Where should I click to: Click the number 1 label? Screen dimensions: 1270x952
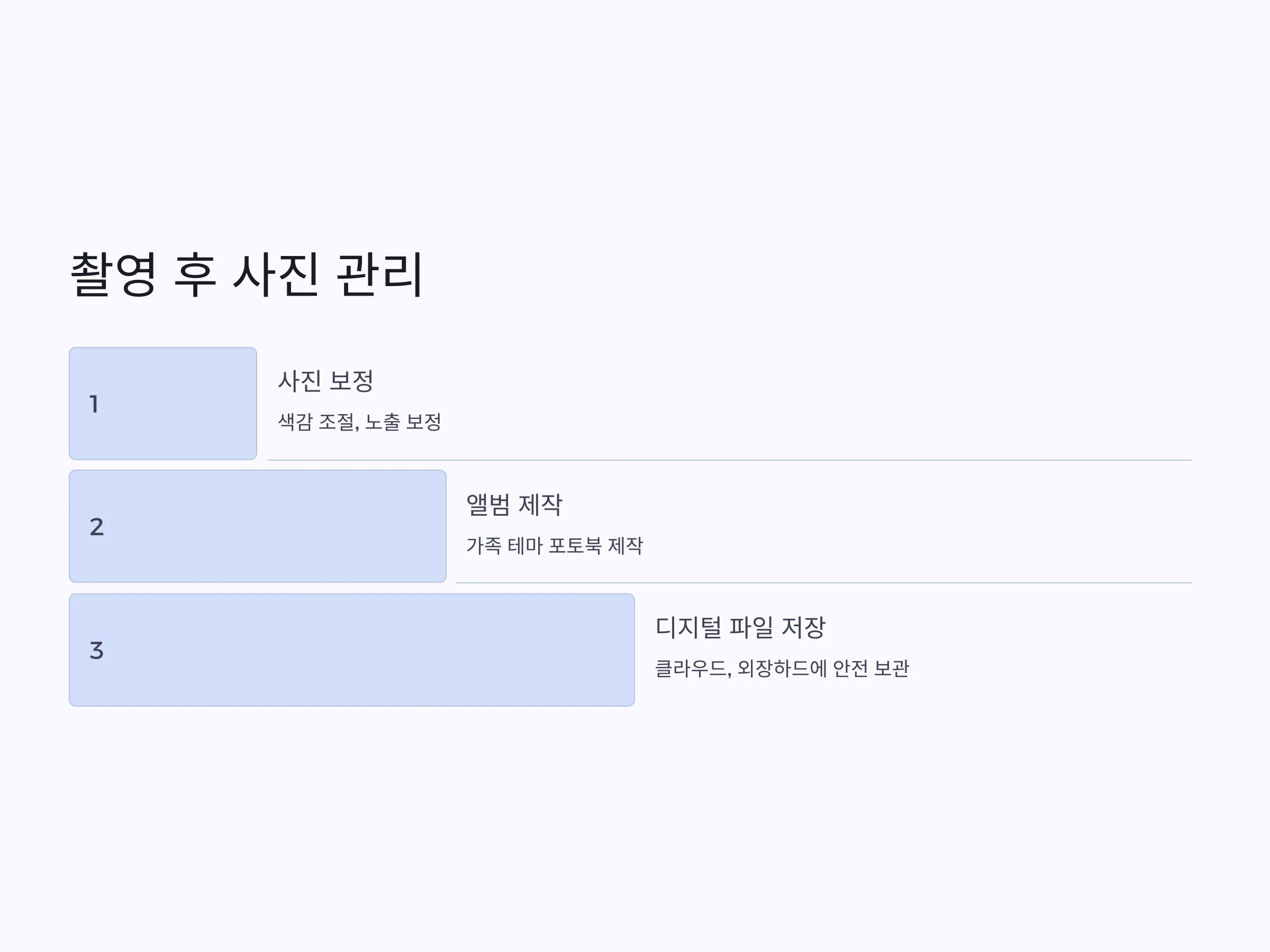94,404
